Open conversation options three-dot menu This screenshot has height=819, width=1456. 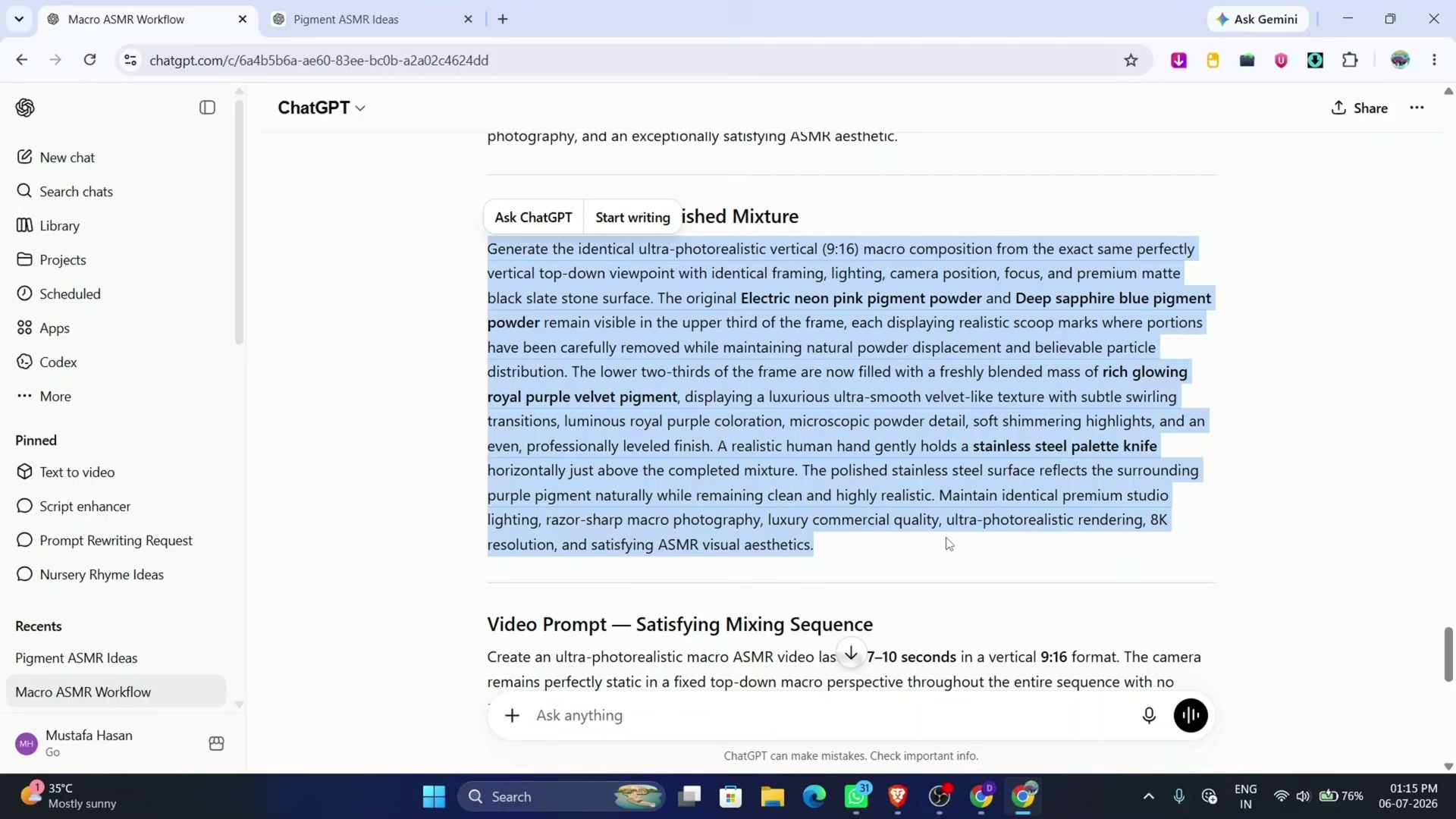tap(1417, 108)
